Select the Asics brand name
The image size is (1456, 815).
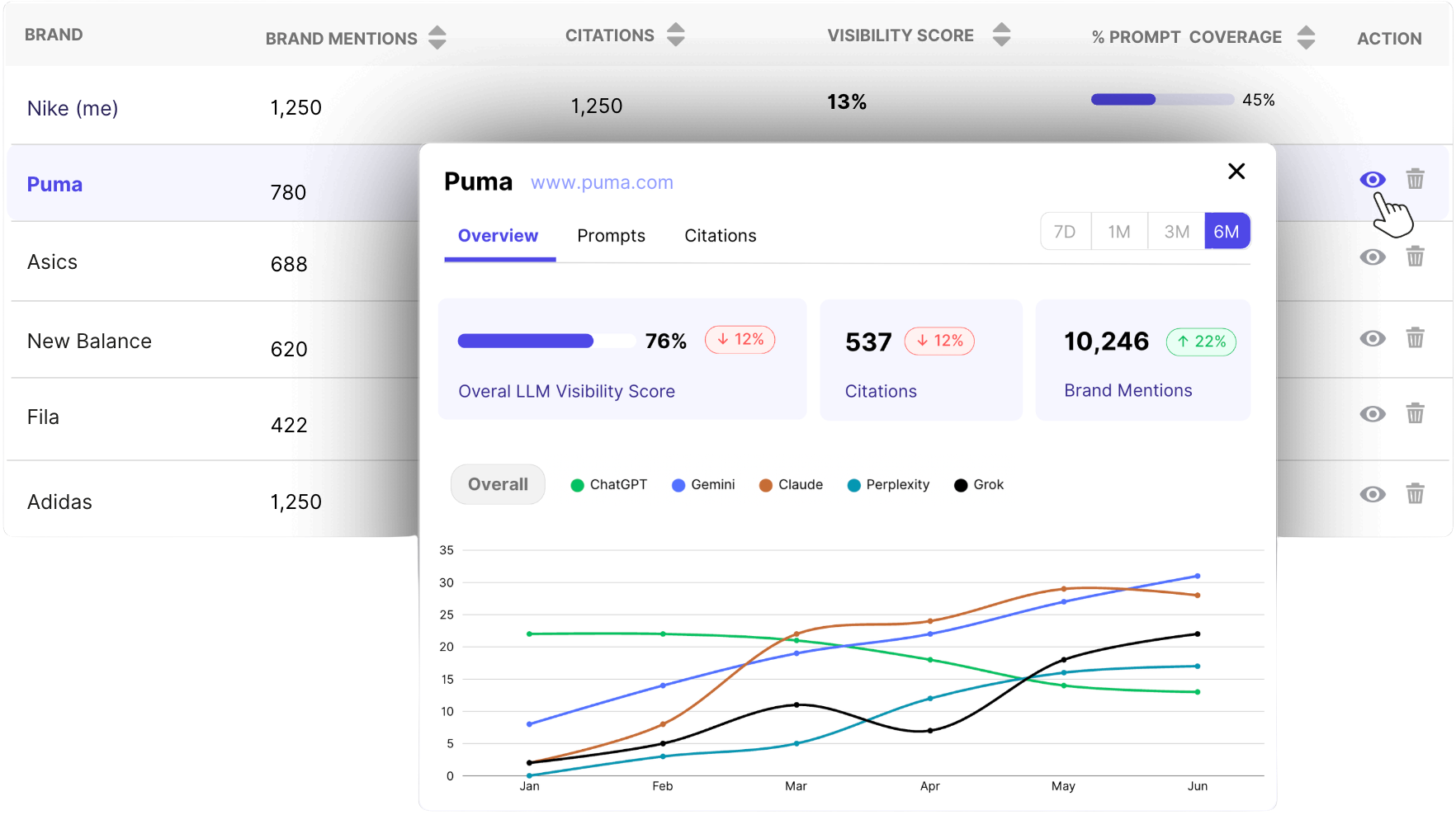[52, 262]
